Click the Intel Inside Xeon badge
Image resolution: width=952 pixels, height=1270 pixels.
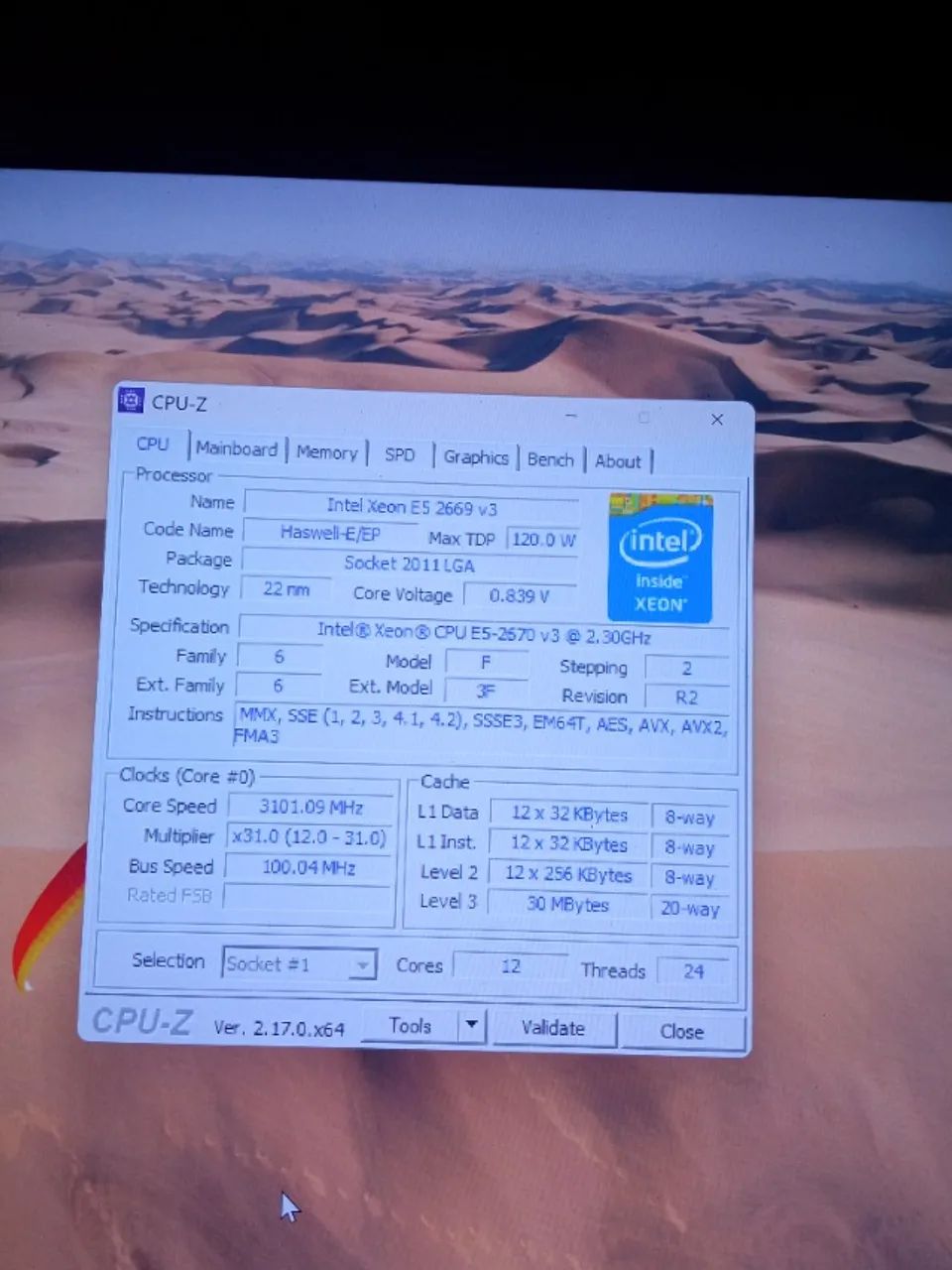pos(660,559)
